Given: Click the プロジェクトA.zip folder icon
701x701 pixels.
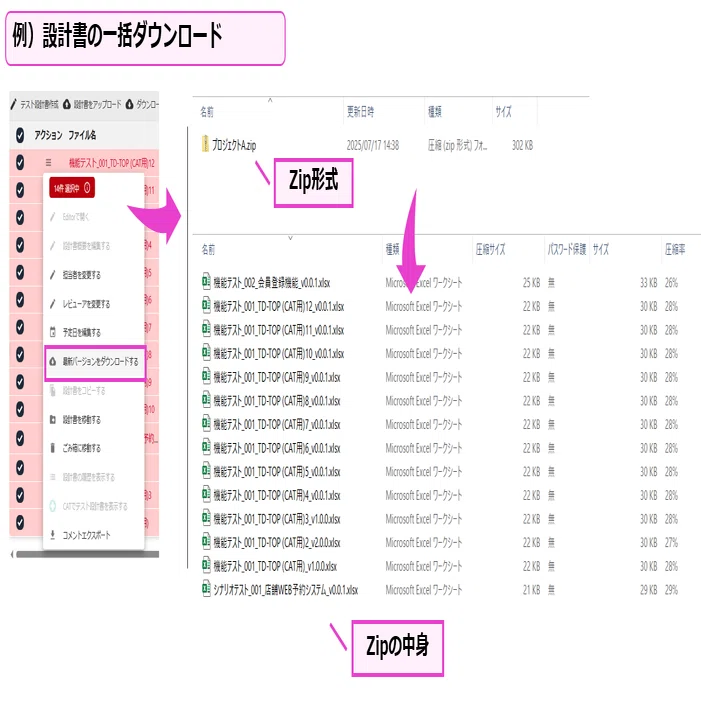Looking at the screenshot, I should [205, 144].
